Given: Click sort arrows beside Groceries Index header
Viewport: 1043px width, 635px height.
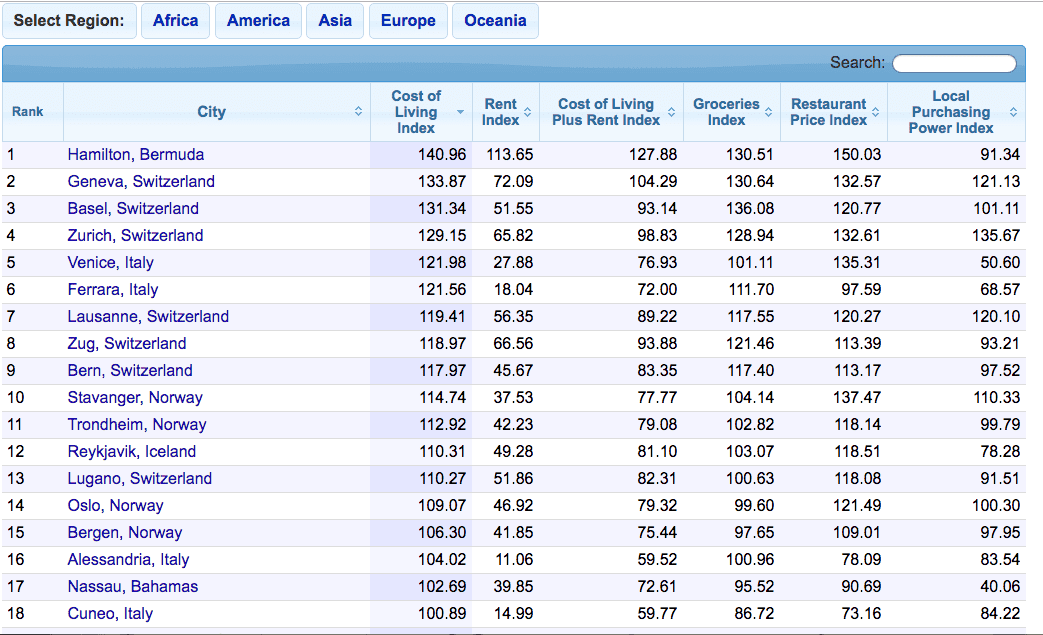Looking at the screenshot, I should point(769,112).
